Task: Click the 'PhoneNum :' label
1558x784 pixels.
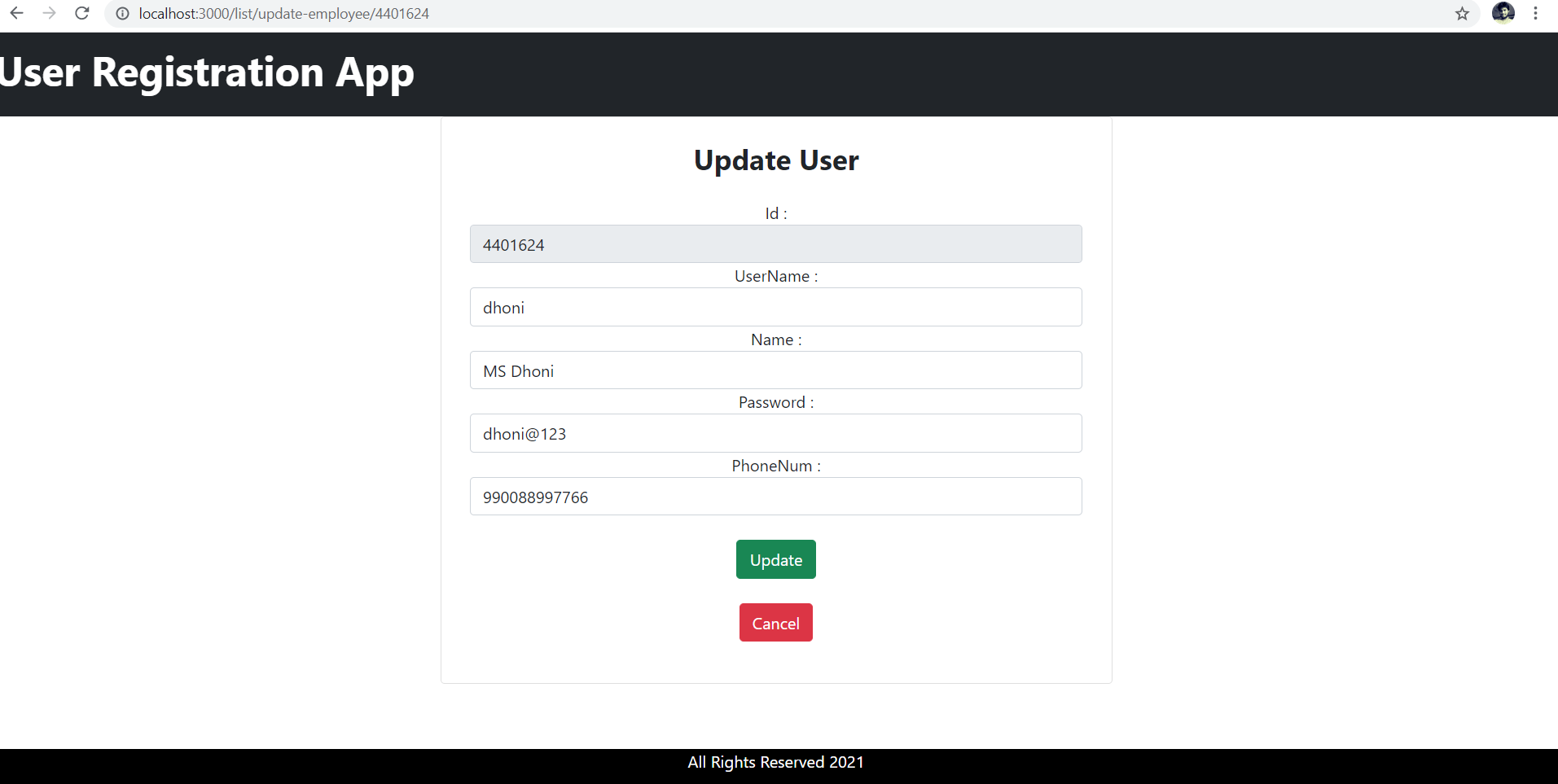Action: [x=775, y=466]
